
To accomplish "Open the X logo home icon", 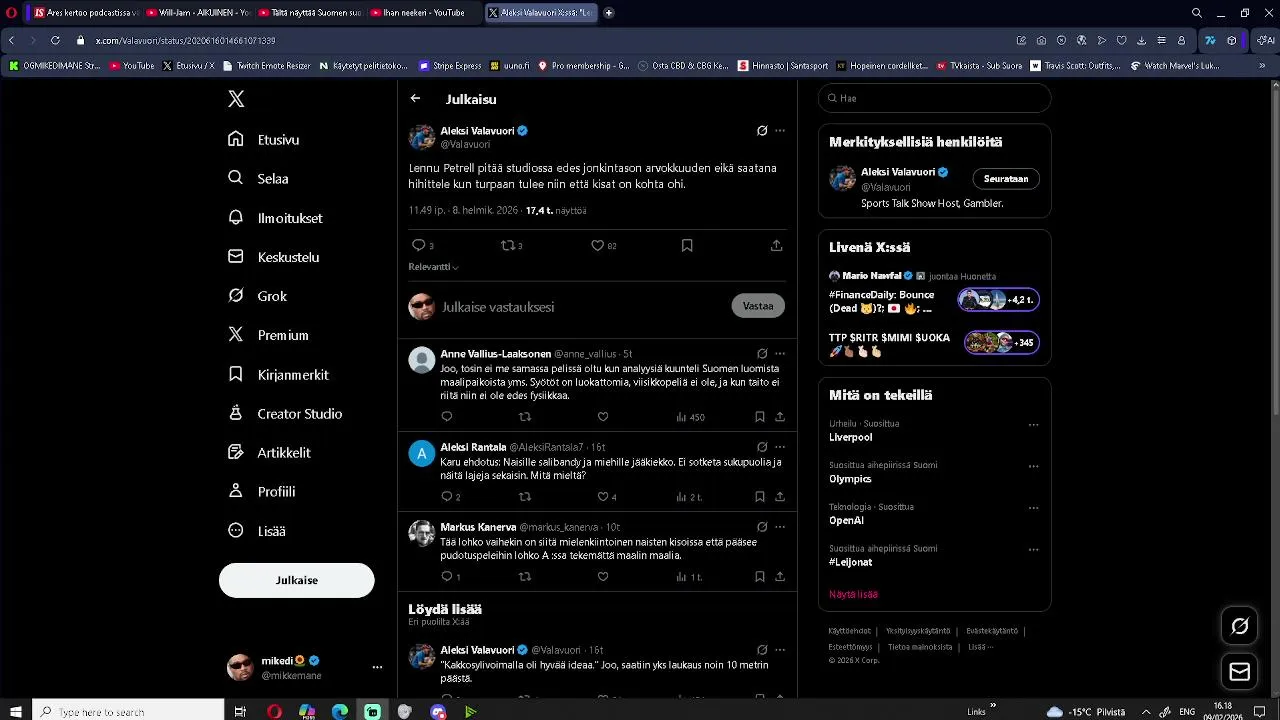I will [236, 99].
